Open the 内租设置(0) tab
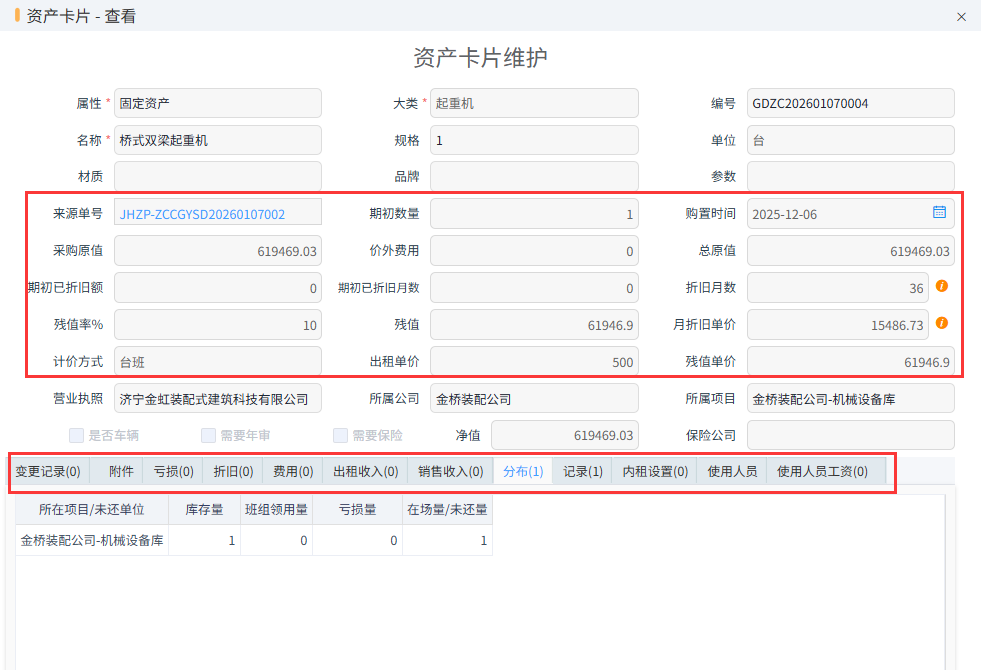Screen dimensions: 981x670 [x=651, y=471]
